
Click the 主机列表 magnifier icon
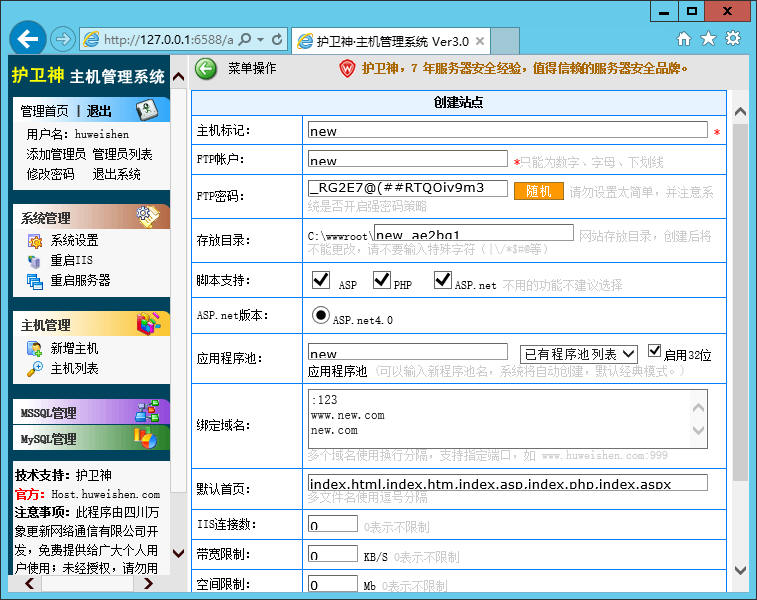tap(34, 369)
